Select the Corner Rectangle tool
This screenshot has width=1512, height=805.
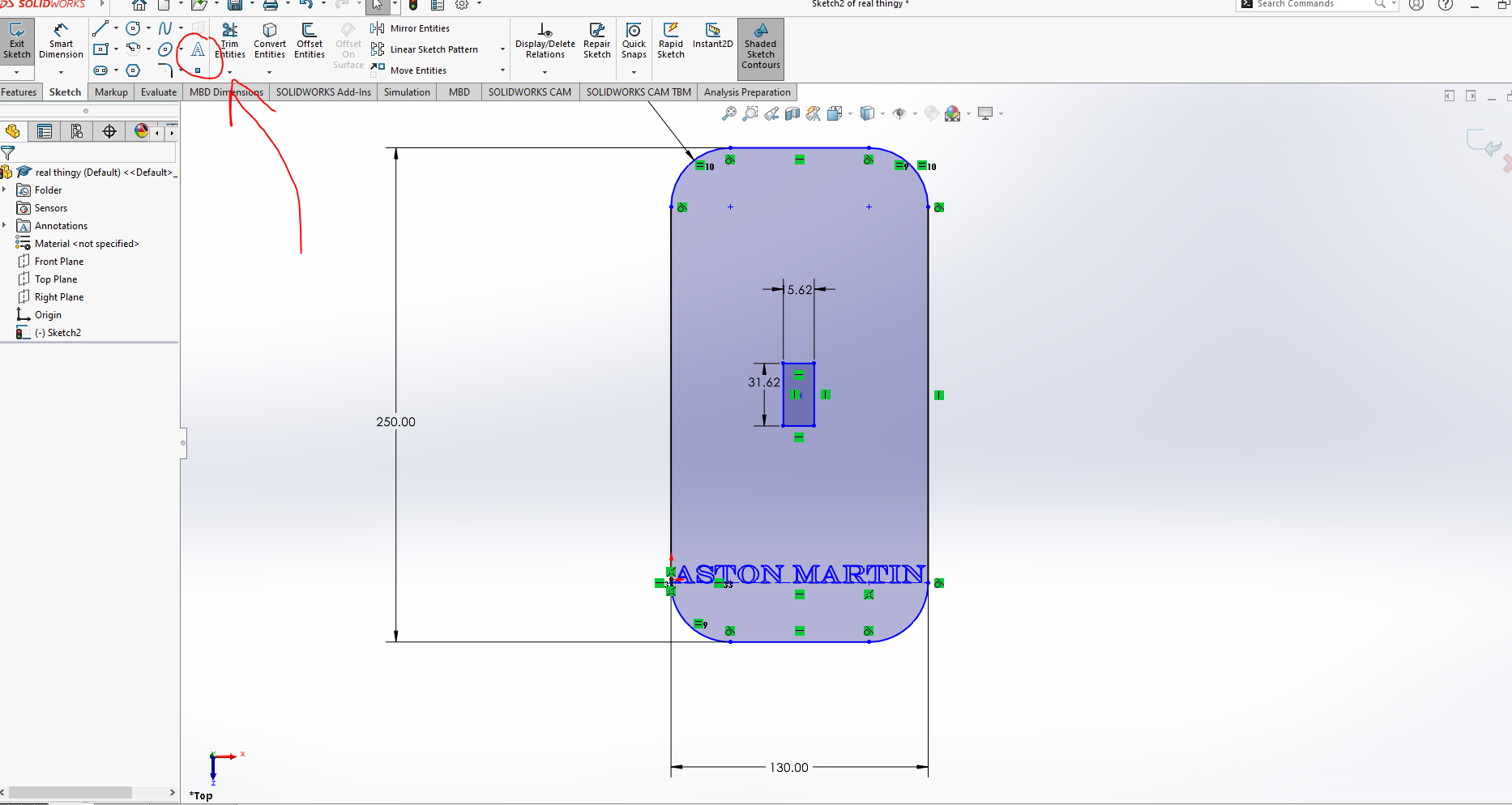tap(100, 49)
